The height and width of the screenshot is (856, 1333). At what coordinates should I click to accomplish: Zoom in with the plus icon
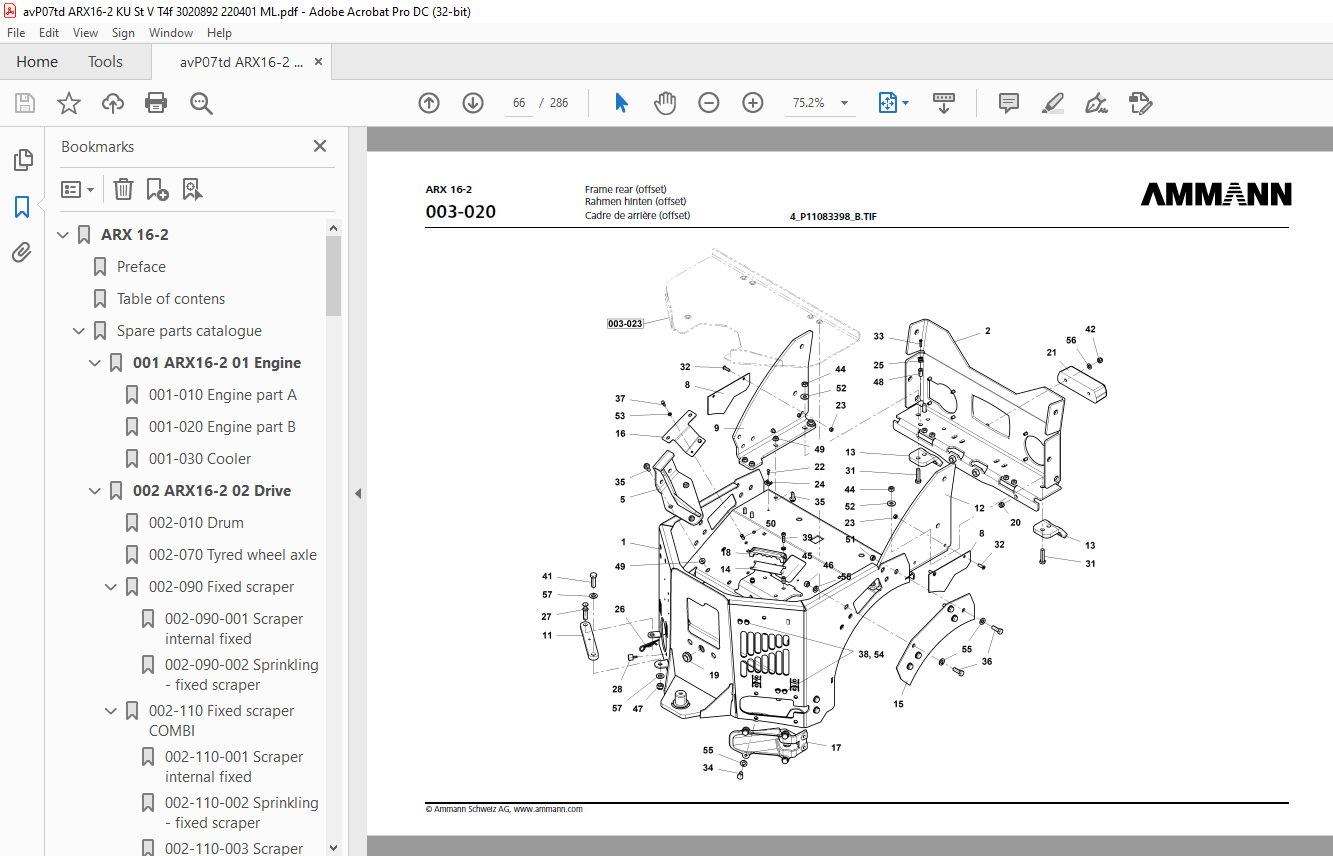pyautogui.click(x=753, y=103)
